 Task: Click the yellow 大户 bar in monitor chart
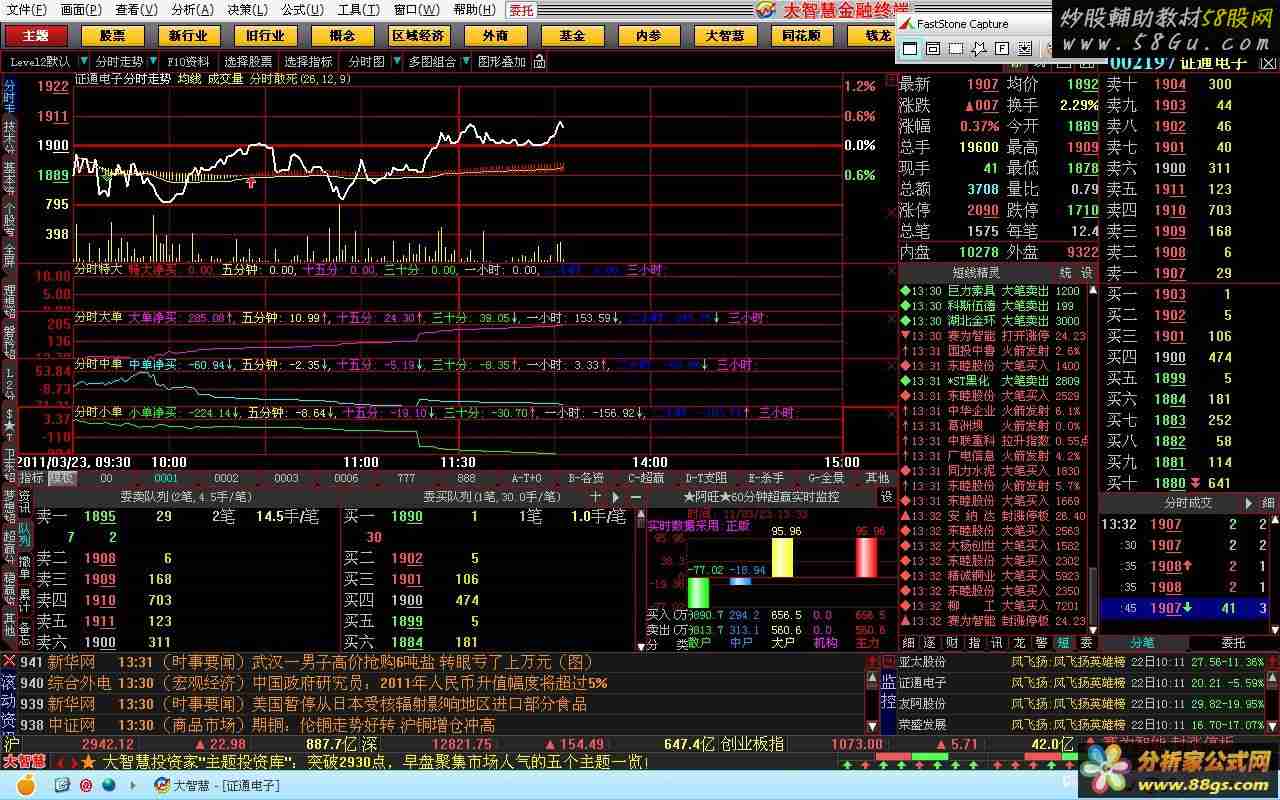[782, 557]
